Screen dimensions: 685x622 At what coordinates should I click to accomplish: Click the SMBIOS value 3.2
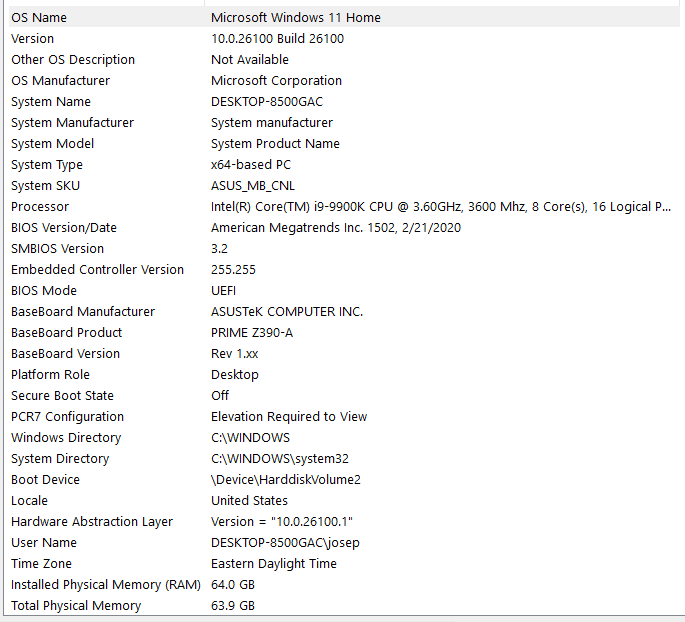point(219,249)
